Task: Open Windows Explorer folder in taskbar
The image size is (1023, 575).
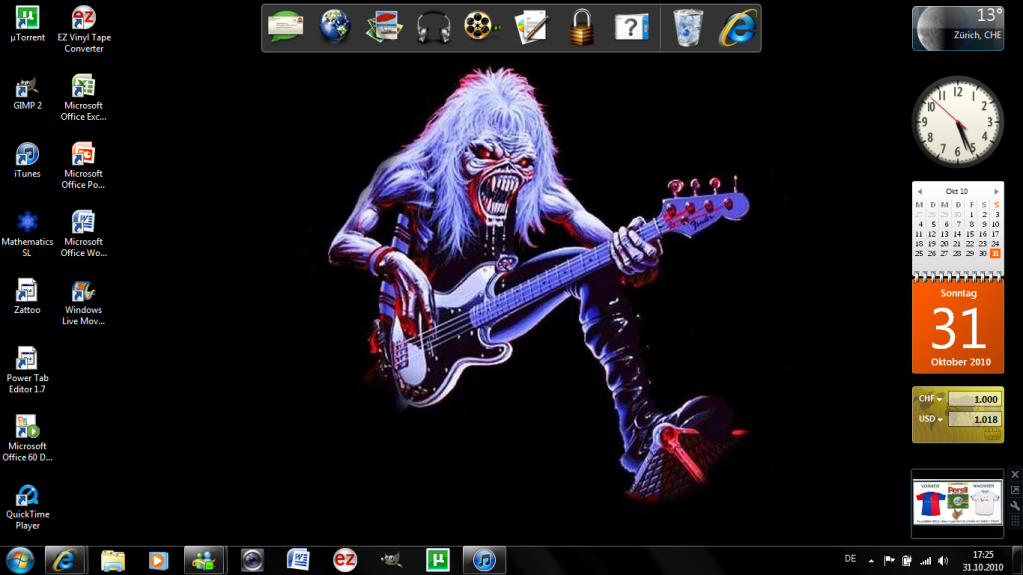Action: (112, 561)
